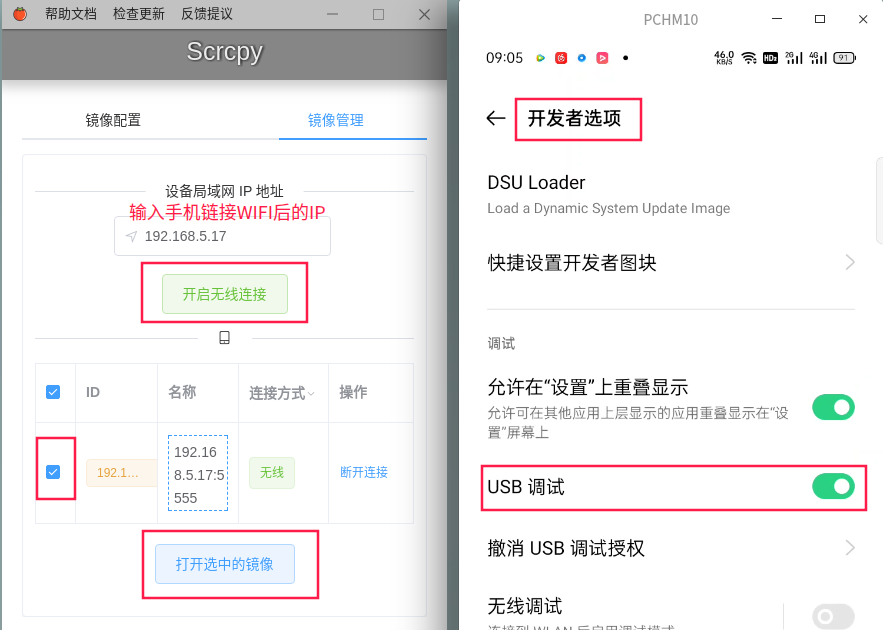Image resolution: width=883 pixels, height=630 pixels.
Task: Uncheck the select-all checkbox in the ID column header
Action: 53,393
